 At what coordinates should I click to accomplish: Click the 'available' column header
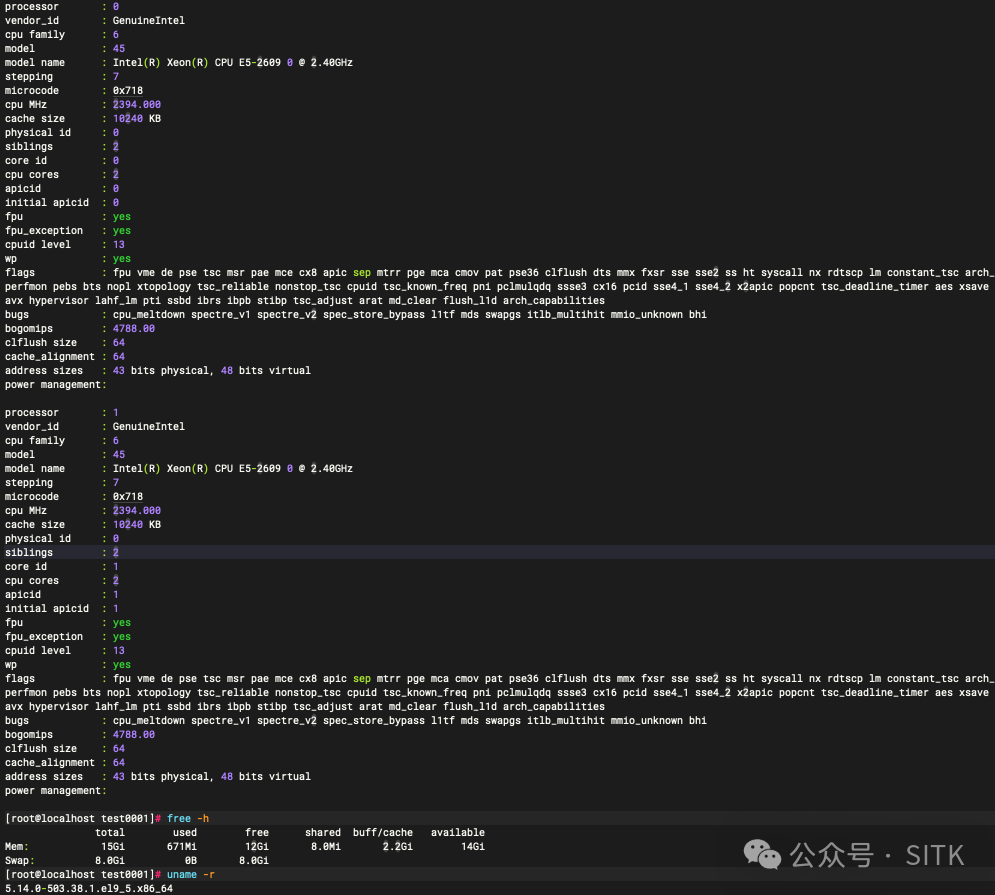click(458, 832)
